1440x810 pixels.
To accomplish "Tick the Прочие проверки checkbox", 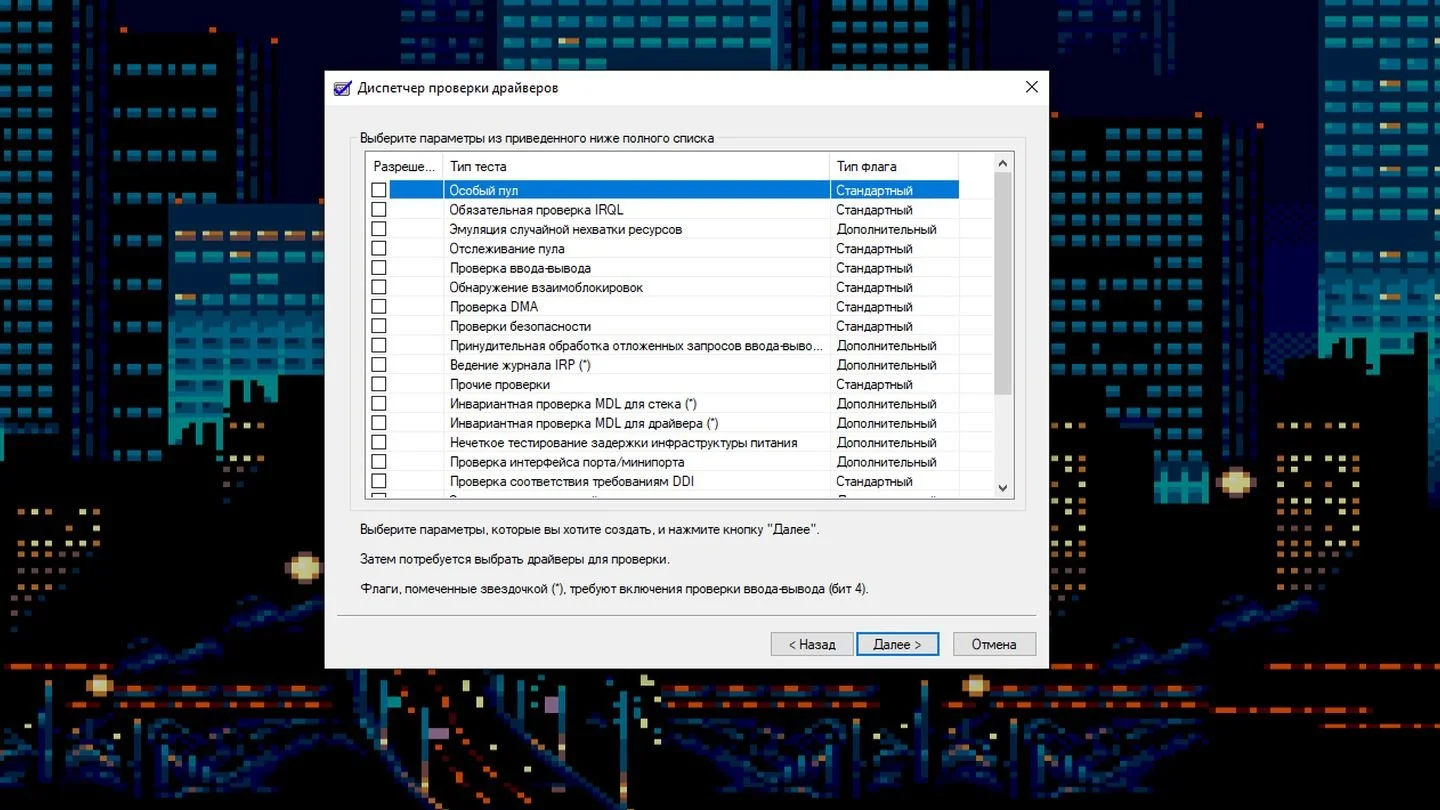I will 378,384.
